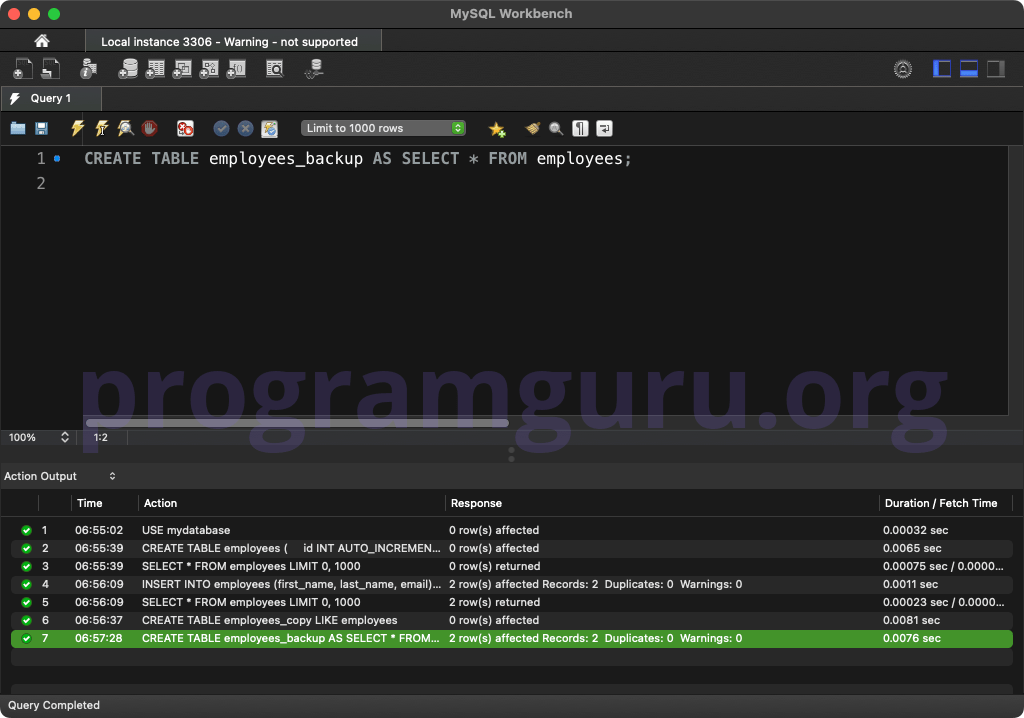Create a new table icon

coord(155,69)
